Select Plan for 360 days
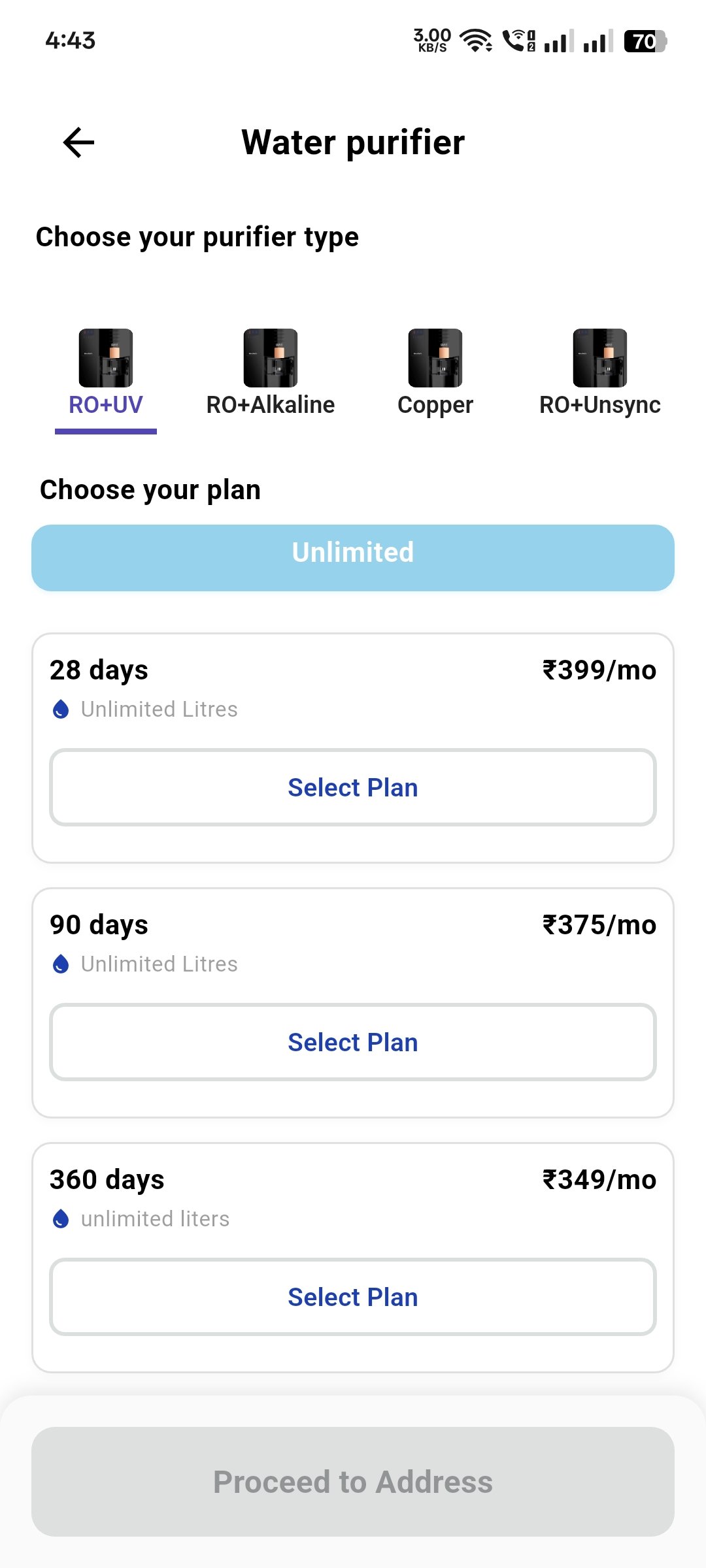Image resolution: width=706 pixels, height=1568 pixels. [353, 1297]
